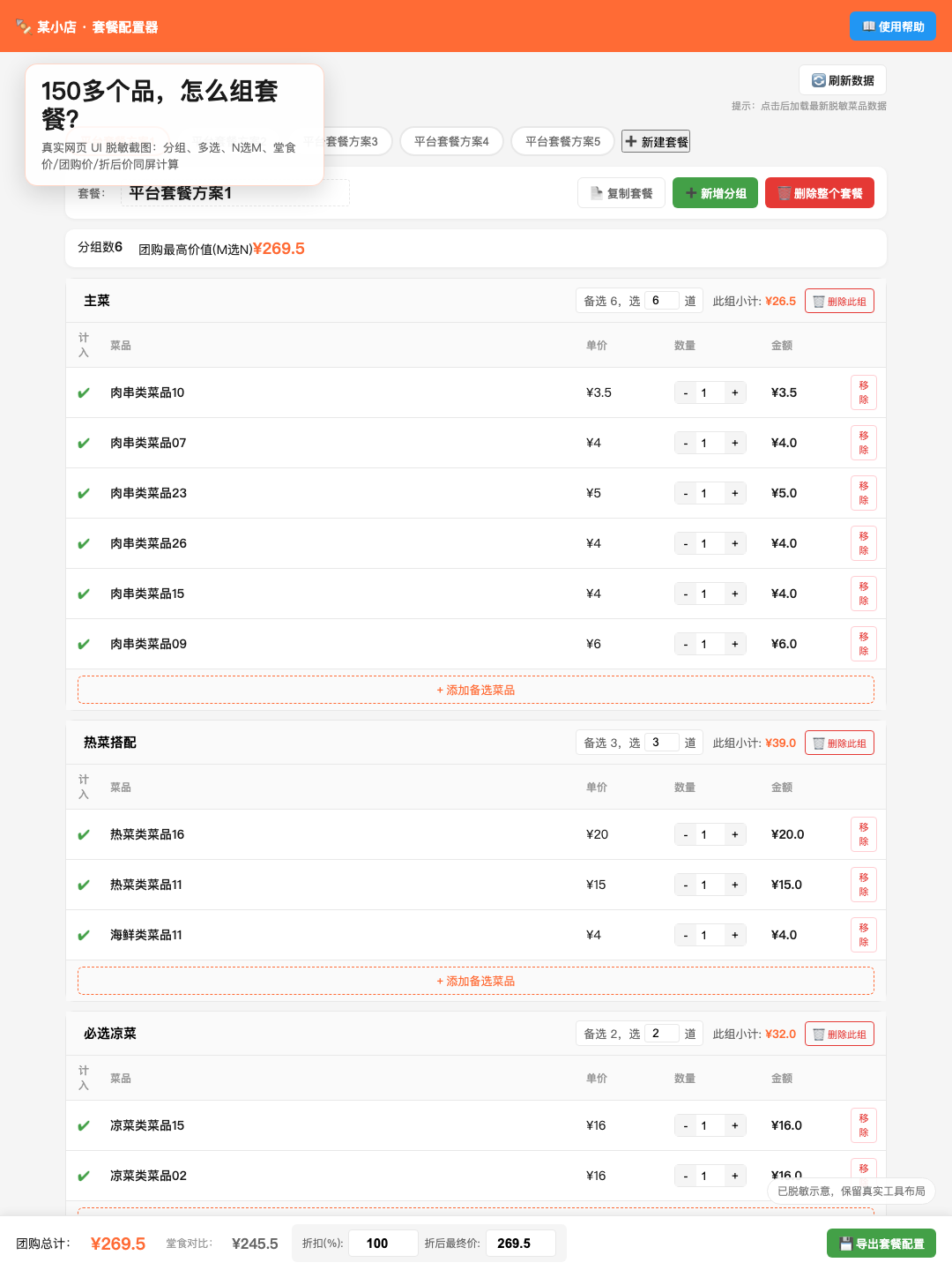Open the 使用帮助 help button
952x1270 pixels.
point(893,26)
